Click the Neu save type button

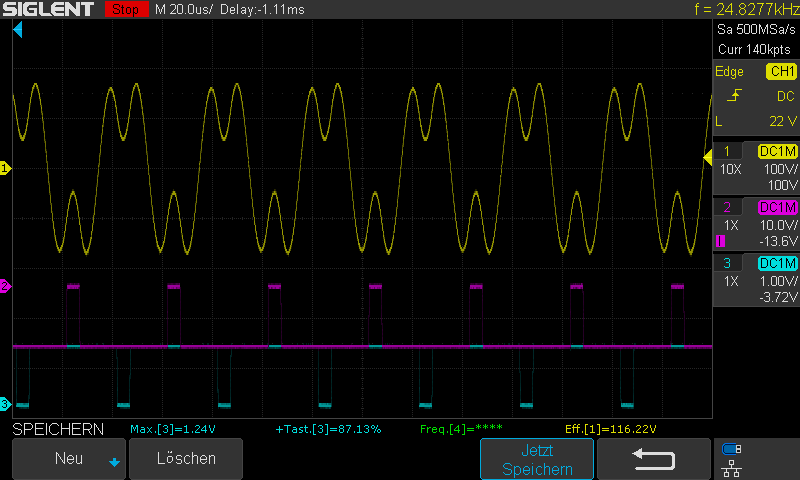(69, 459)
